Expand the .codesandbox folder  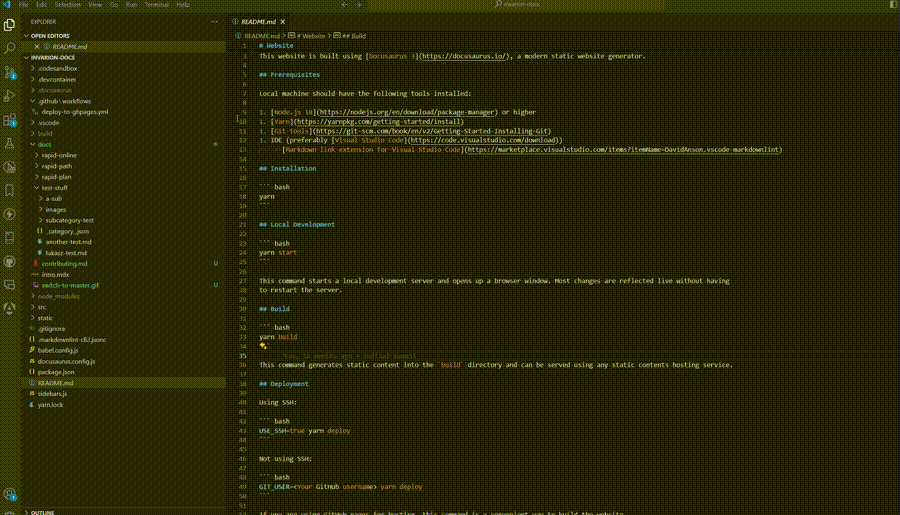click(x=33, y=68)
